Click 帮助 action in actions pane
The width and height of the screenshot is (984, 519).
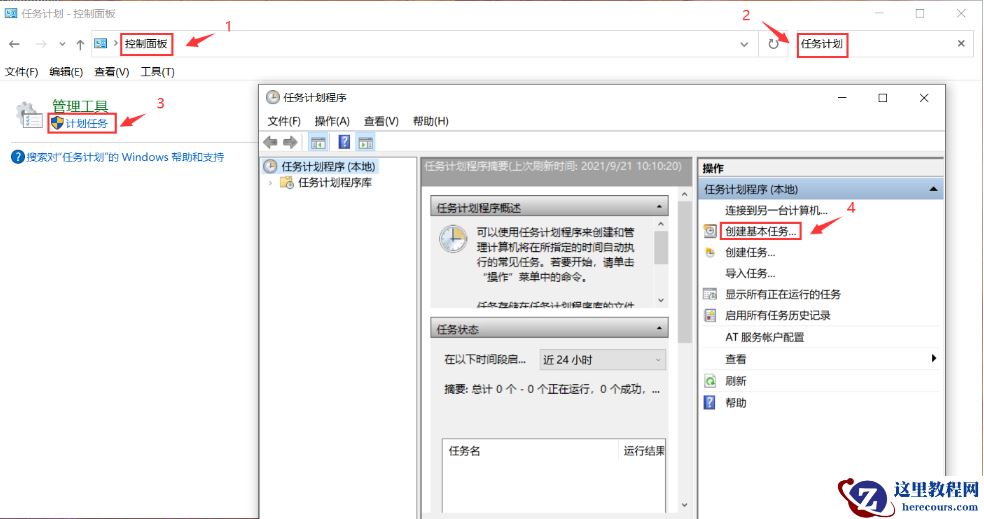coord(735,402)
